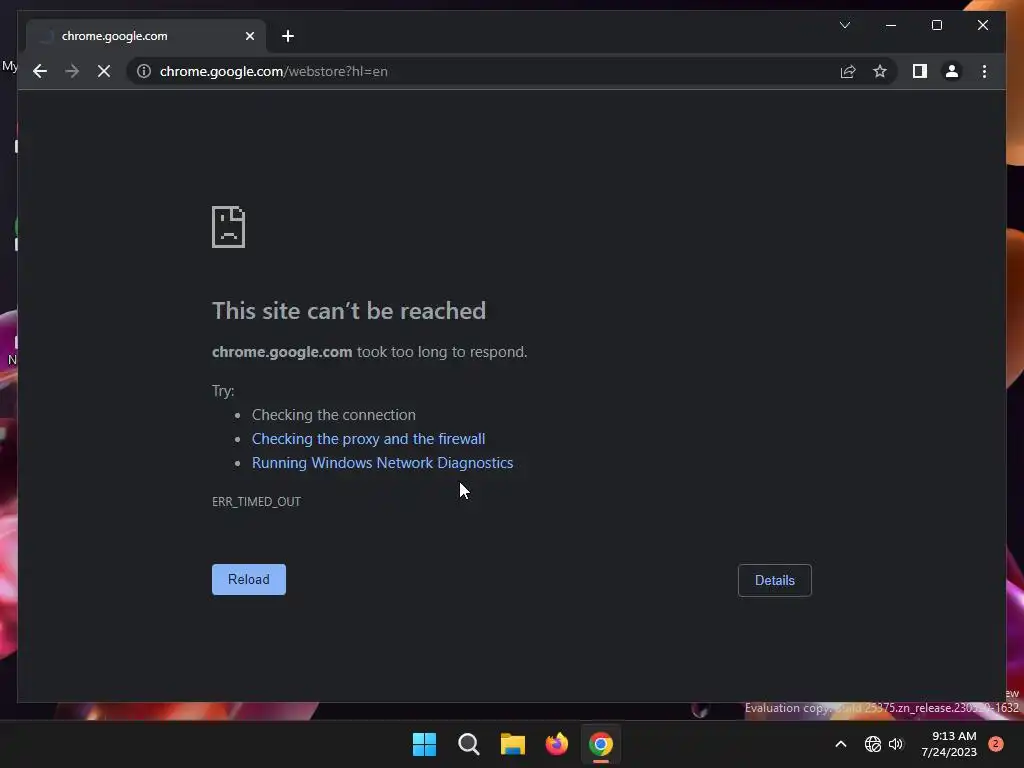This screenshot has width=1024, height=768.
Task: Open the Chrome profile menu
Action: (x=952, y=71)
